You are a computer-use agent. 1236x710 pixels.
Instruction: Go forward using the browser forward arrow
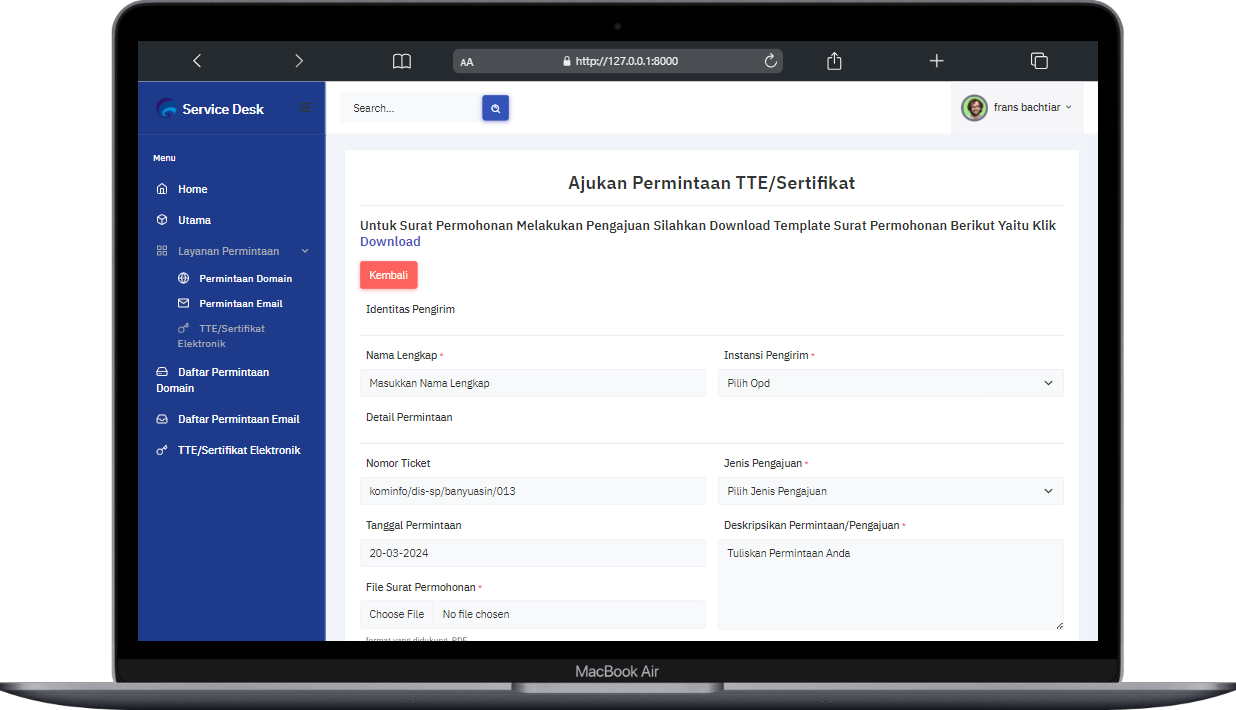tap(299, 61)
